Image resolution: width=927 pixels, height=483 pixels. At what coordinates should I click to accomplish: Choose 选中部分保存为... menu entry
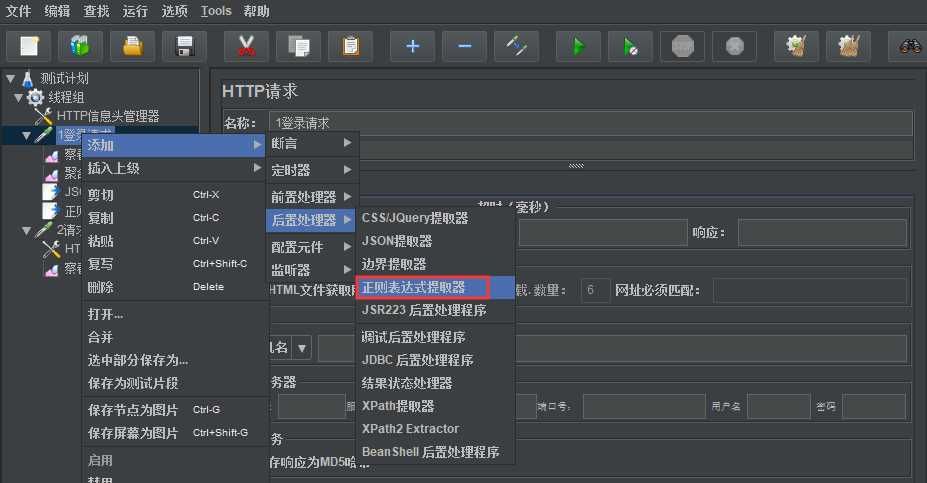click(x=174, y=360)
